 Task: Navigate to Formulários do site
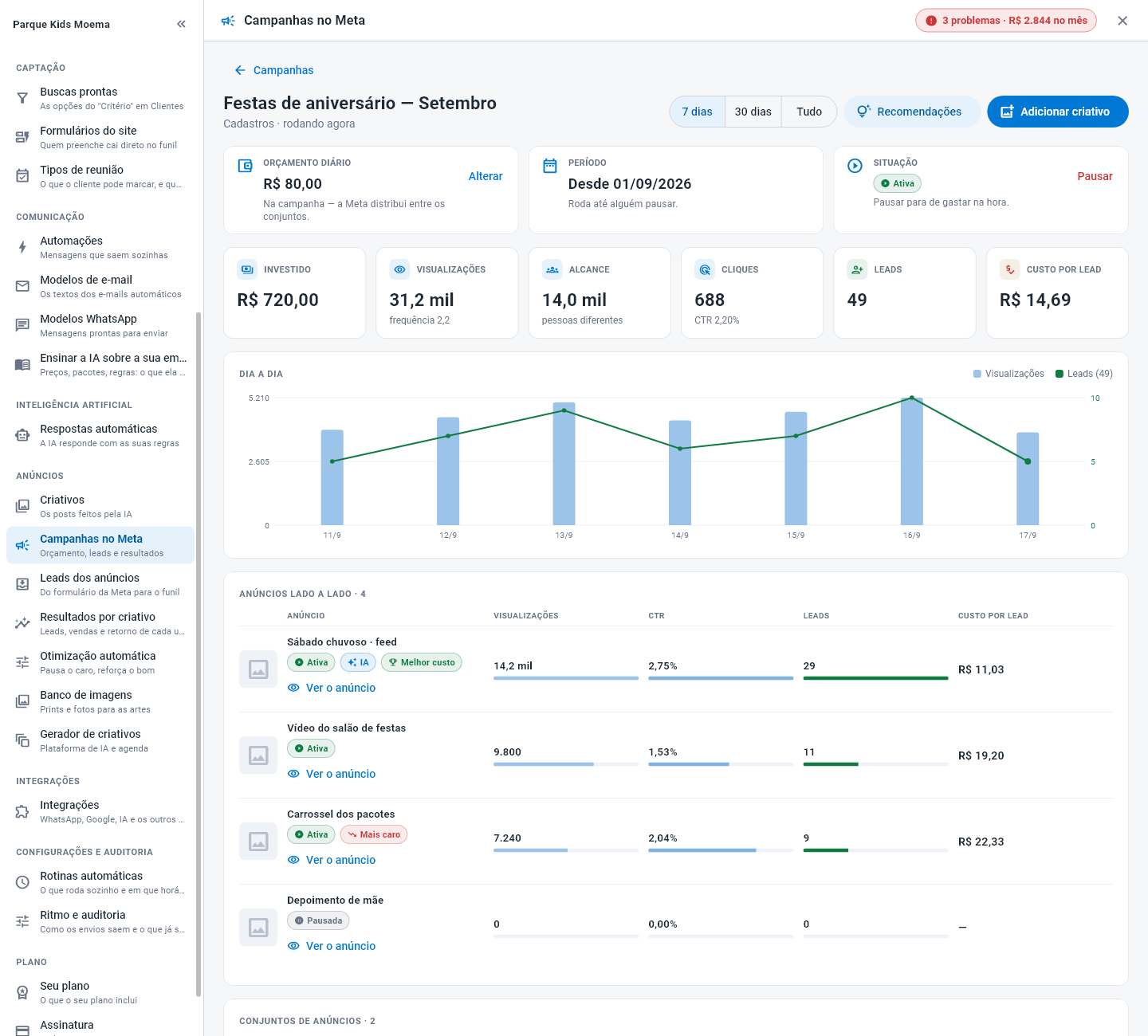pos(100,137)
